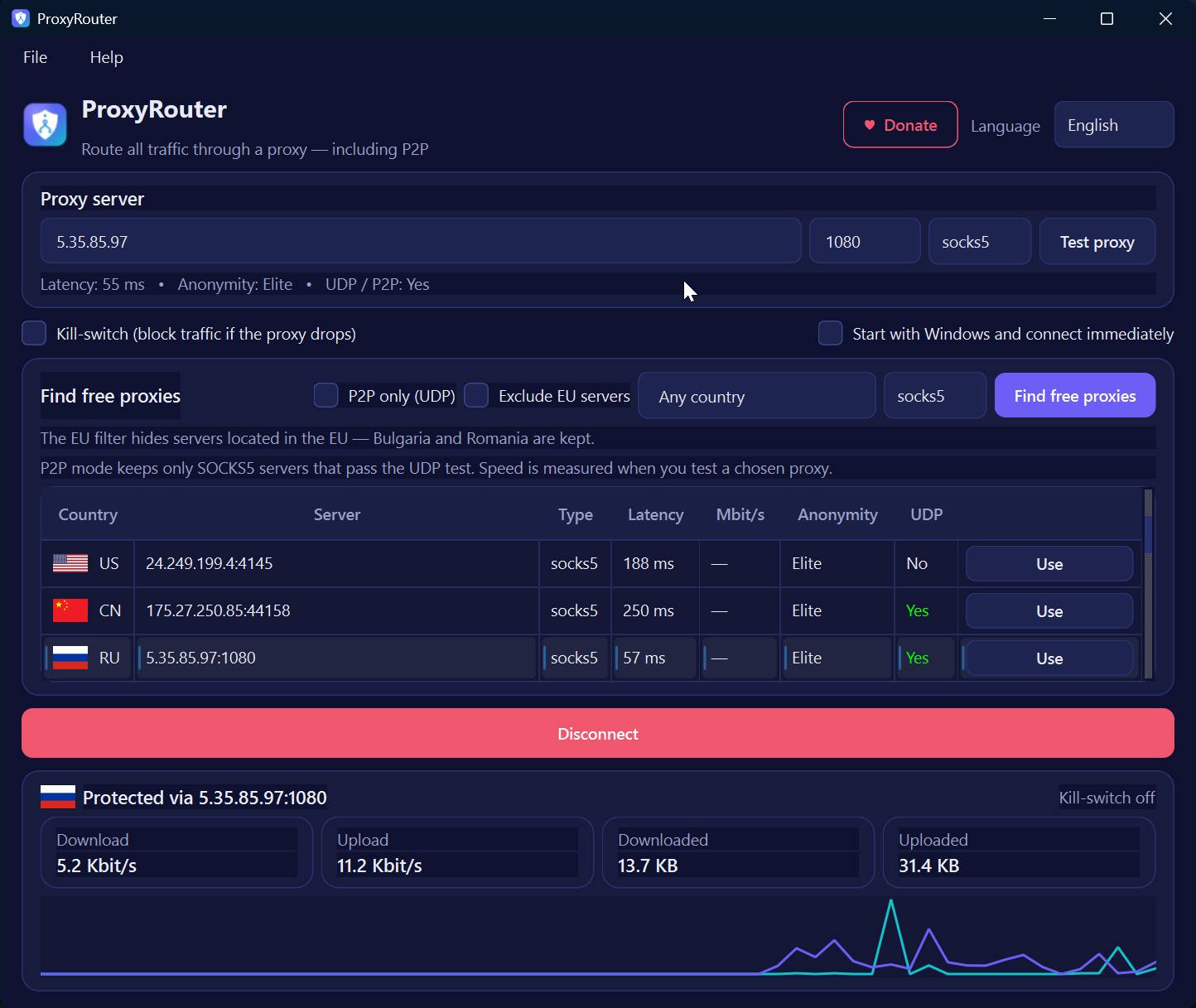This screenshot has width=1196, height=1008.
Task: Click the Donate button
Action: click(900, 125)
